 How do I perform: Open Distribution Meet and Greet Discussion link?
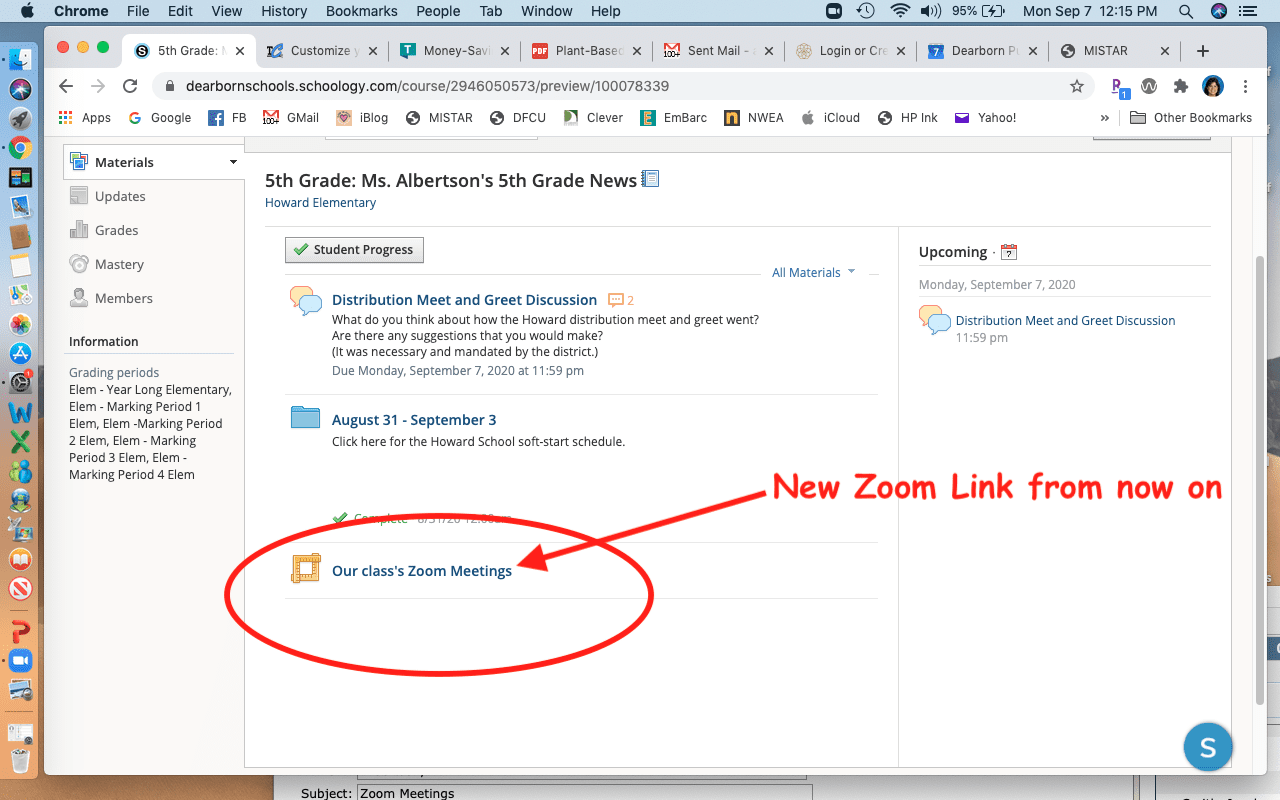[x=464, y=300]
